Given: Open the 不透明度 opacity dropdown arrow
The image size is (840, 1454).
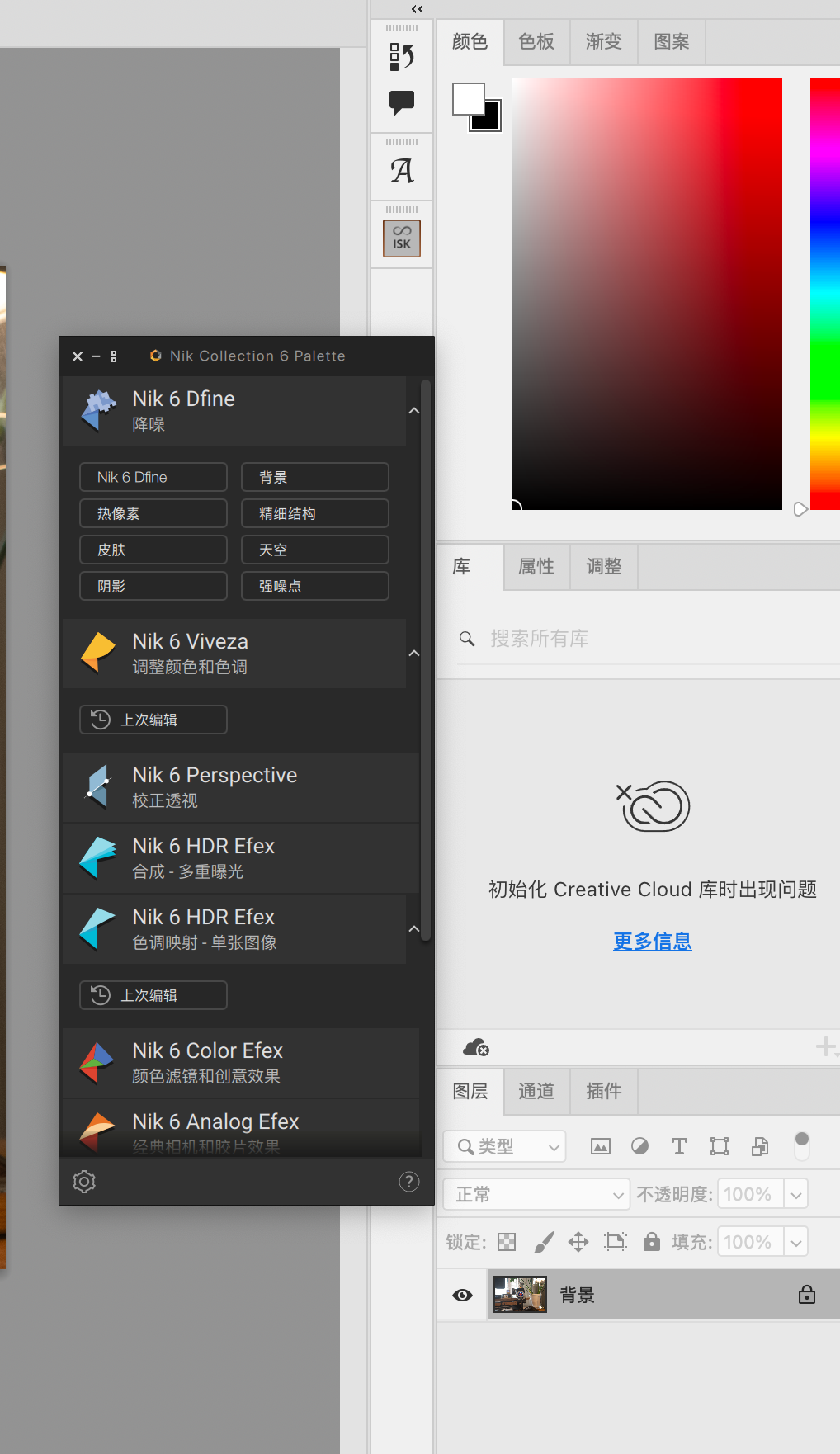Looking at the screenshot, I should 795,1194.
